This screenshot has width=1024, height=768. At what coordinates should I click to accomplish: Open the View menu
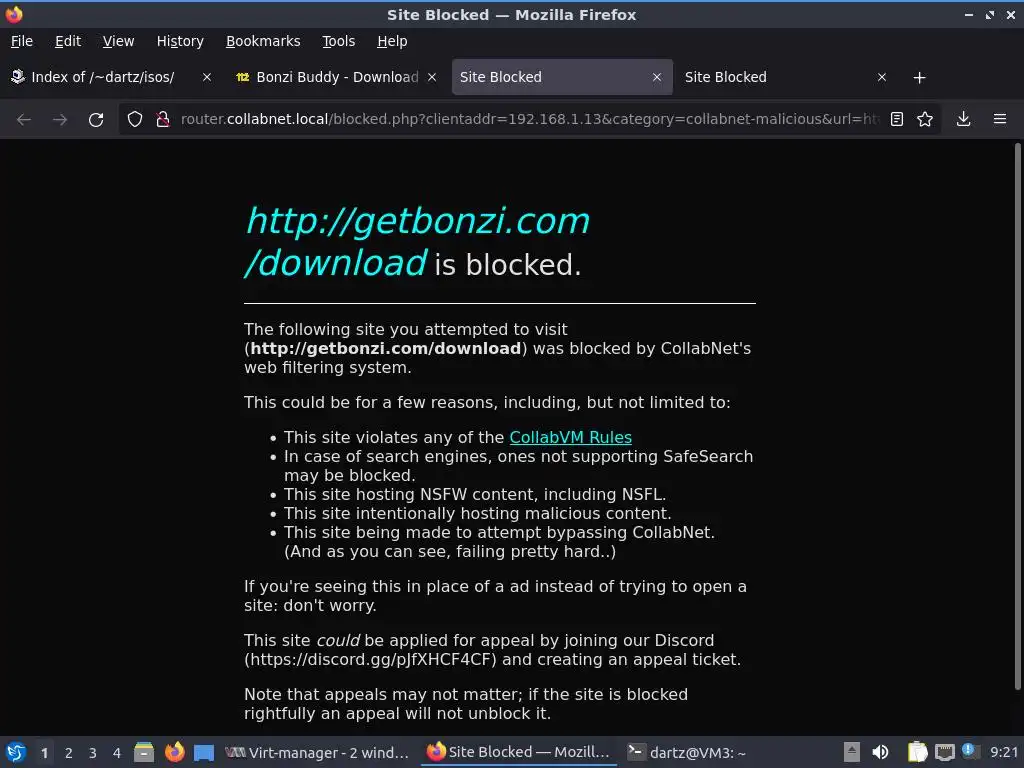(118, 41)
